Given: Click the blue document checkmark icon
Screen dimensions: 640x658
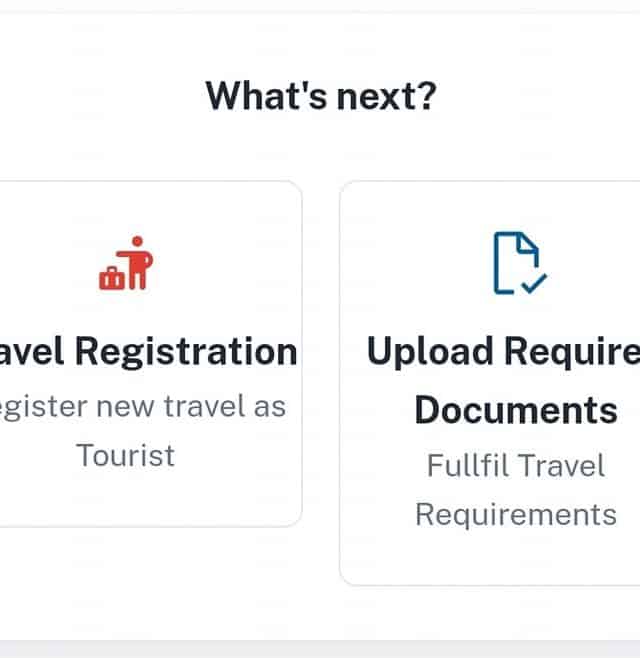Looking at the screenshot, I should (x=516, y=263).
